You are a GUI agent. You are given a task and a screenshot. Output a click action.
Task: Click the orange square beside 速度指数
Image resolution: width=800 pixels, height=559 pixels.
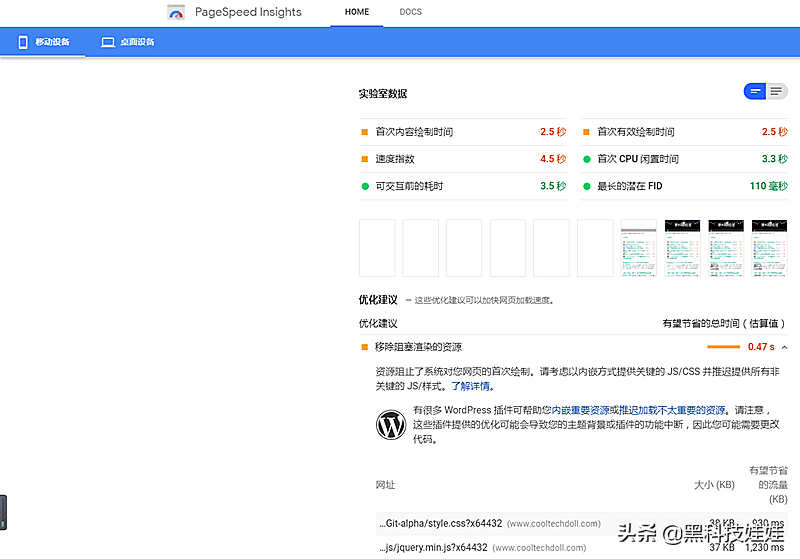pos(365,159)
